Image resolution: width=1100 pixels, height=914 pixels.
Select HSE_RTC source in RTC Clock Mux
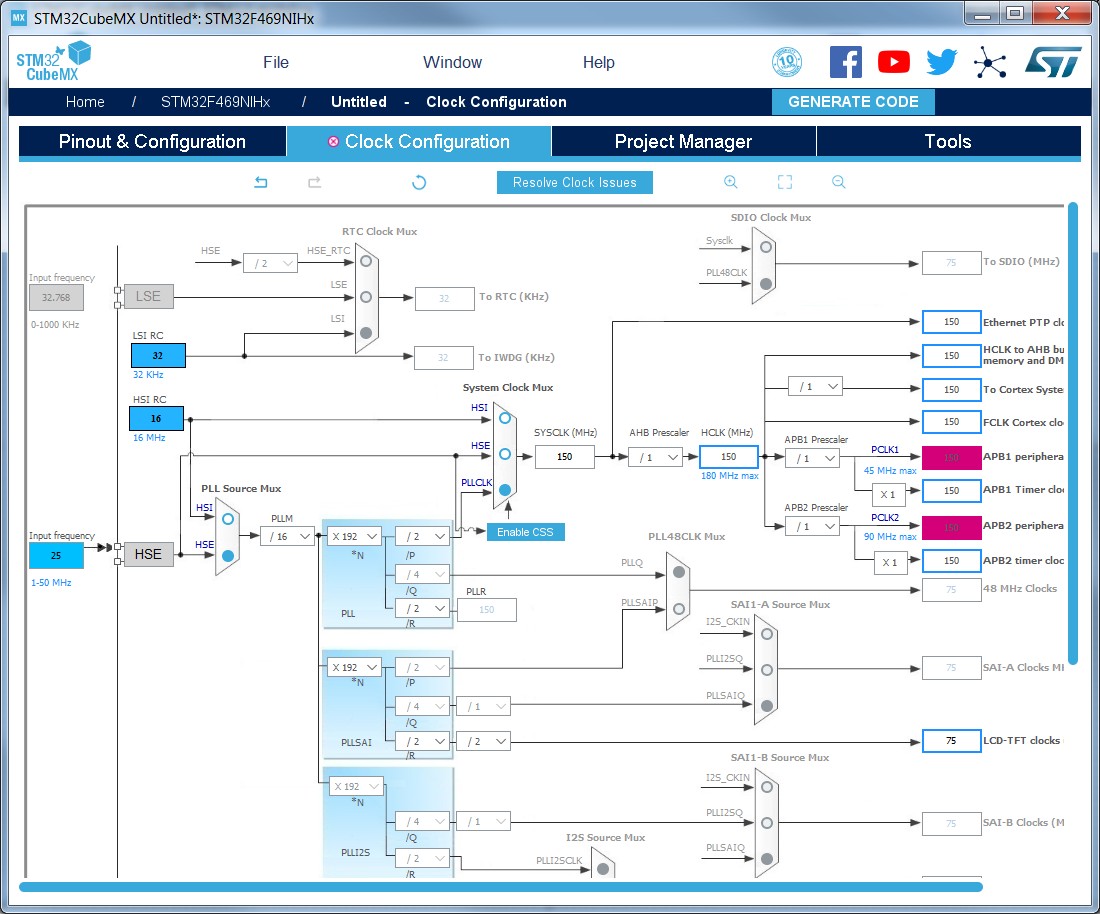(366, 261)
